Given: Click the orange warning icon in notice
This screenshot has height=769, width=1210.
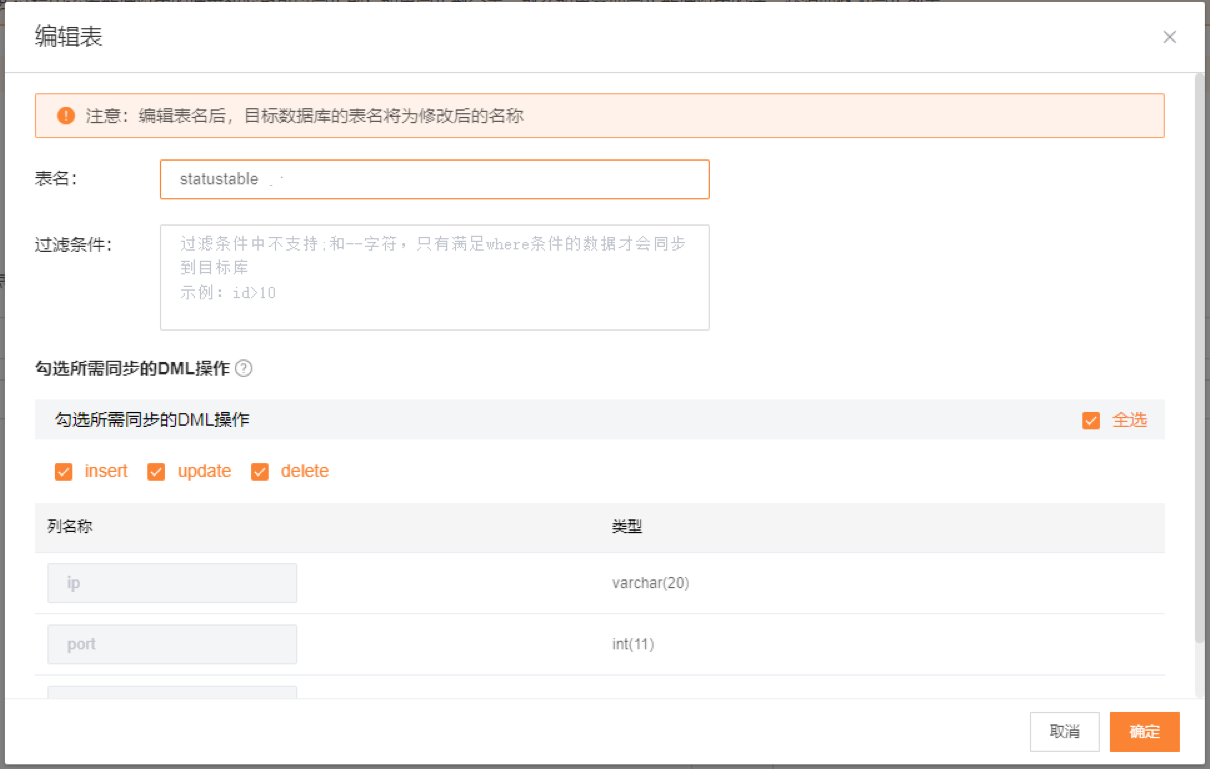Looking at the screenshot, I should [66, 116].
